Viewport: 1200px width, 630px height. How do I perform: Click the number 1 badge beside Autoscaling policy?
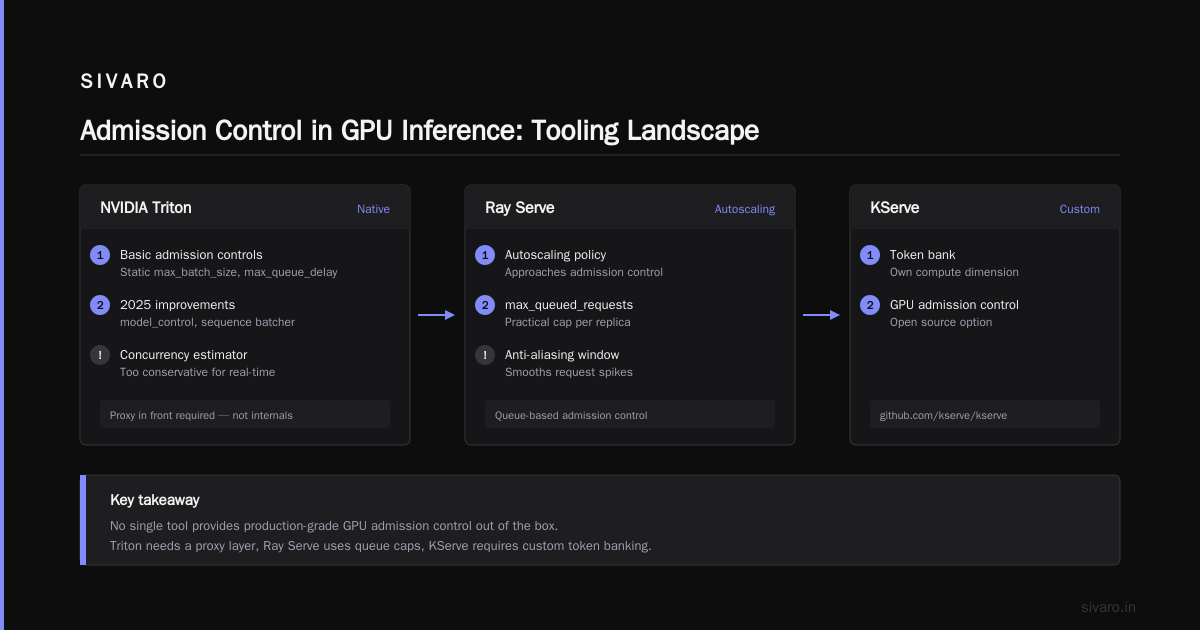pos(485,255)
